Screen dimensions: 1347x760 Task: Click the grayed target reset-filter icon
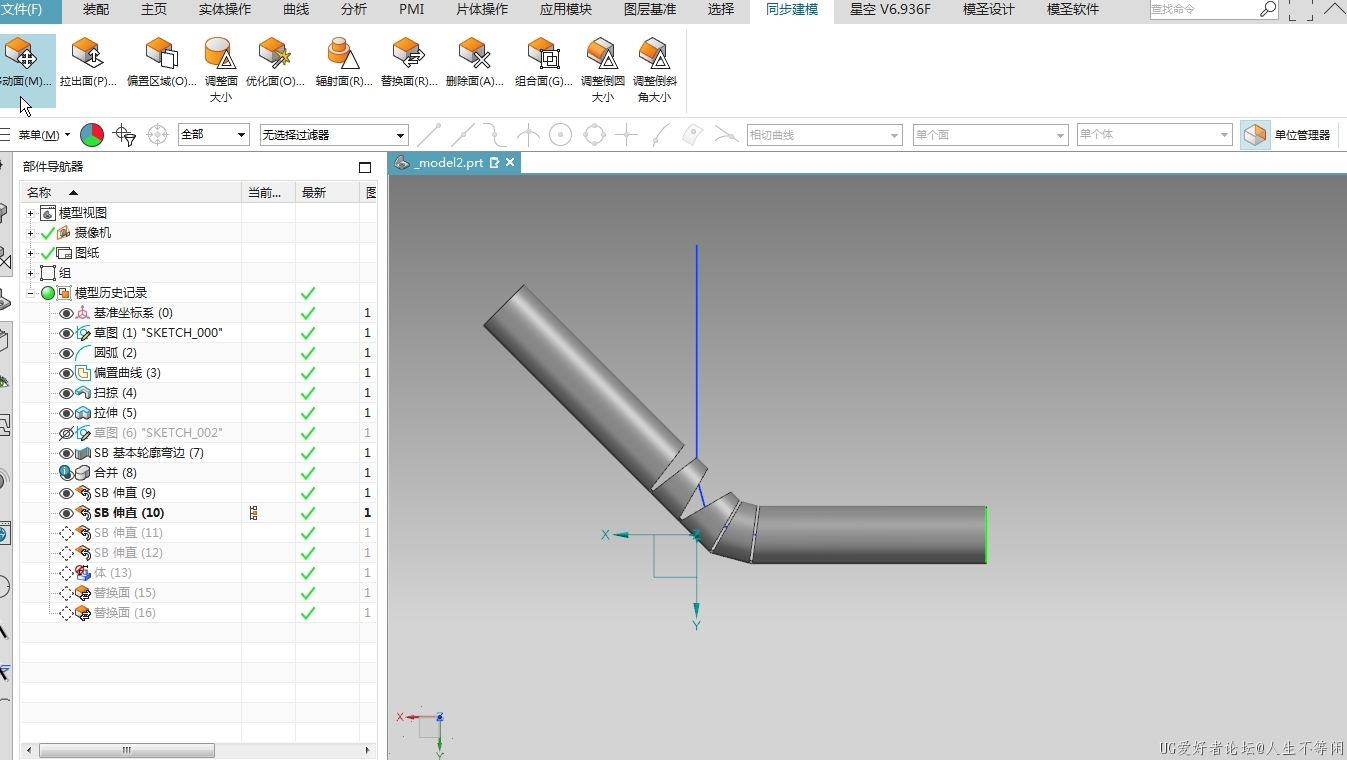pyautogui.click(x=157, y=135)
